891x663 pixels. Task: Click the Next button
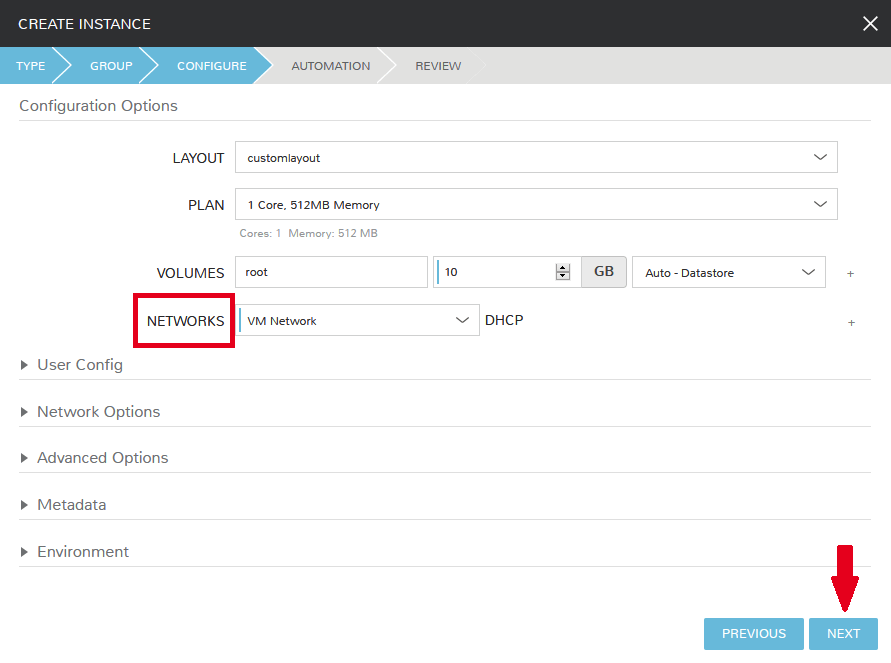pos(843,634)
